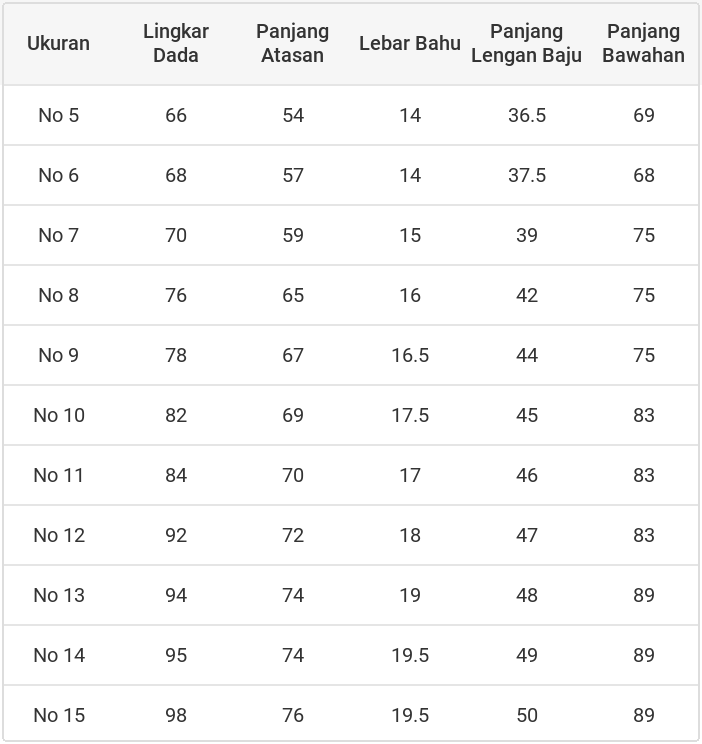Select Lebar Bahu value 16.5 for No 9

(410, 355)
